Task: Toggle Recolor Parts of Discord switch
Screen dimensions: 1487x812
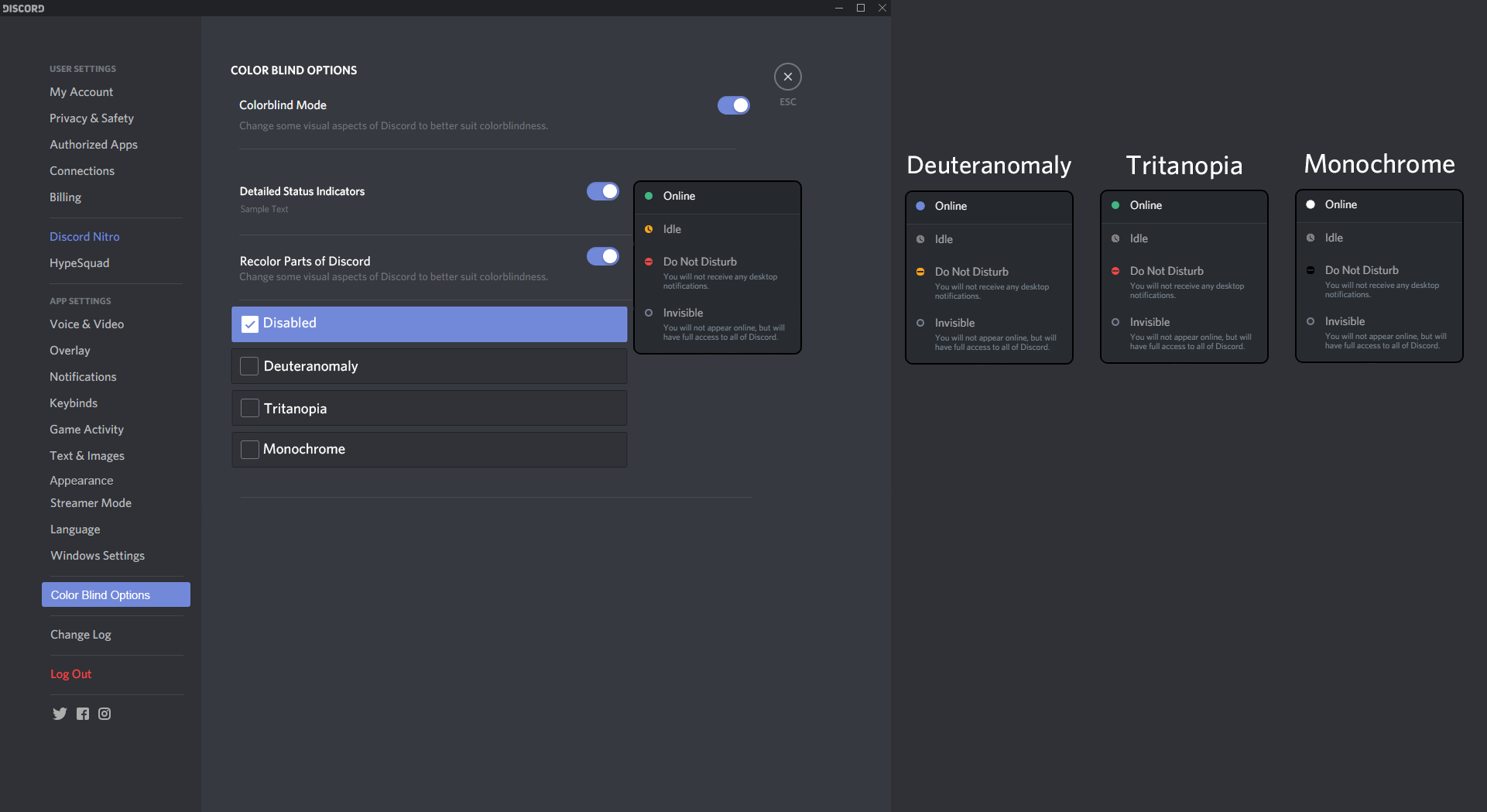Action: click(x=602, y=256)
